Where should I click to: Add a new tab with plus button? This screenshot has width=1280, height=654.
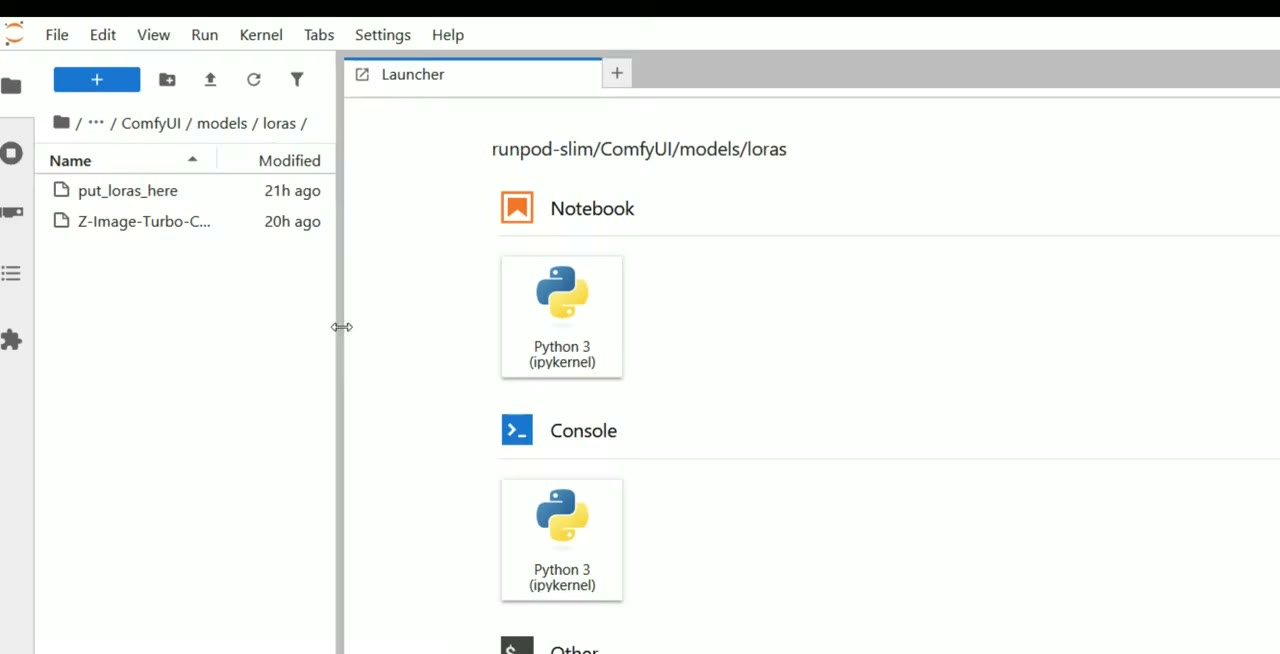pyautogui.click(x=617, y=73)
